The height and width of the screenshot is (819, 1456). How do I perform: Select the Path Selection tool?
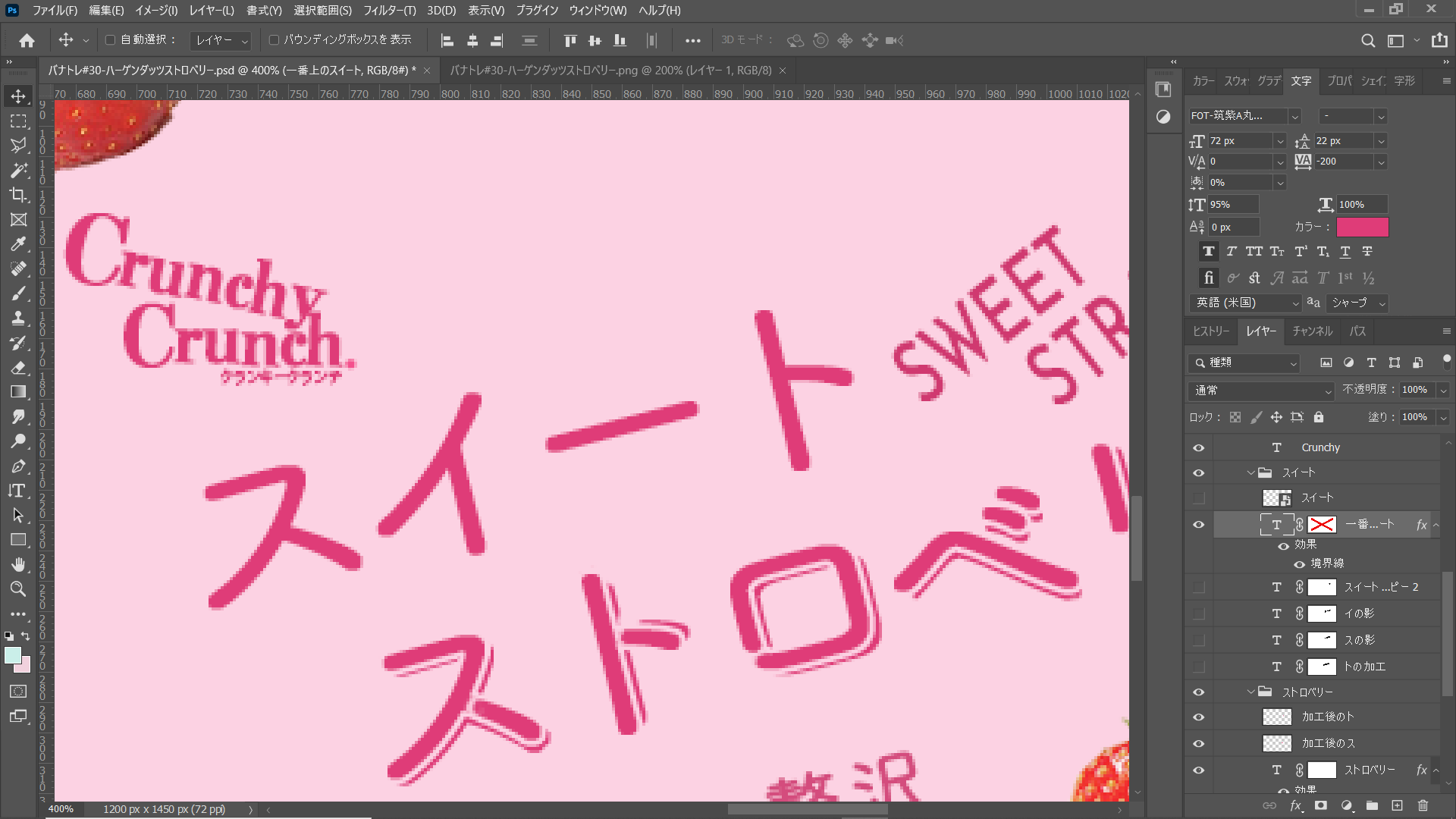pyautogui.click(x=18, y=516)
